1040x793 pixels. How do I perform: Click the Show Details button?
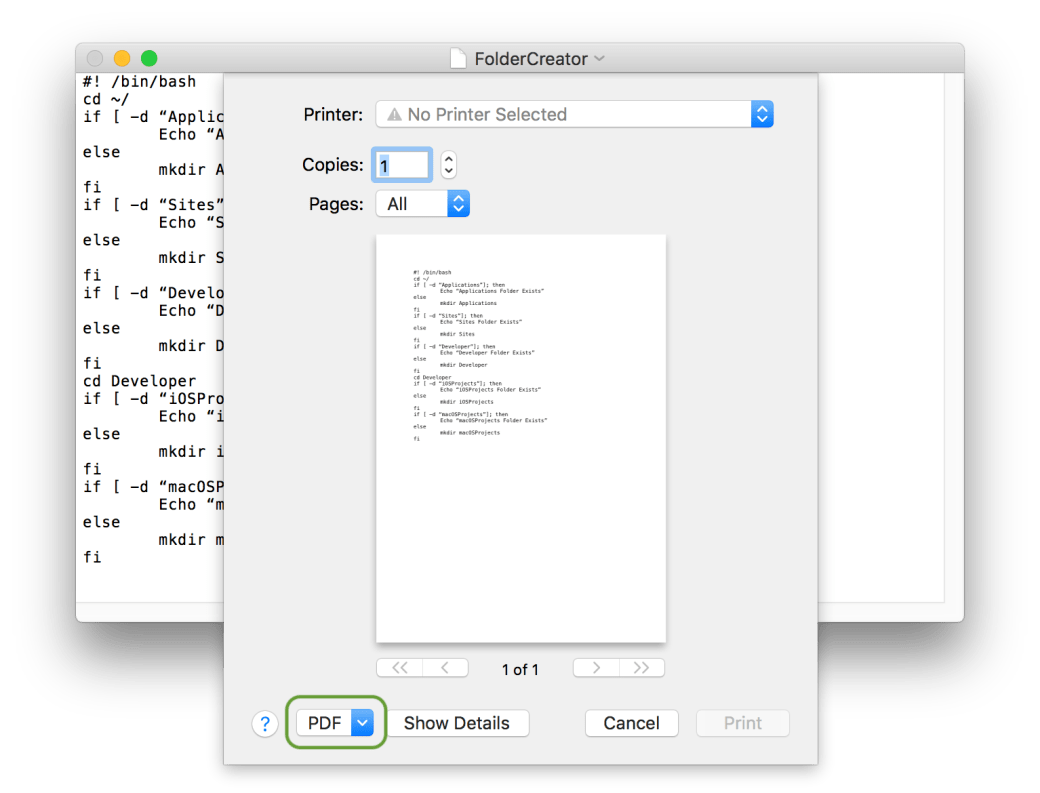pos(456,723)
